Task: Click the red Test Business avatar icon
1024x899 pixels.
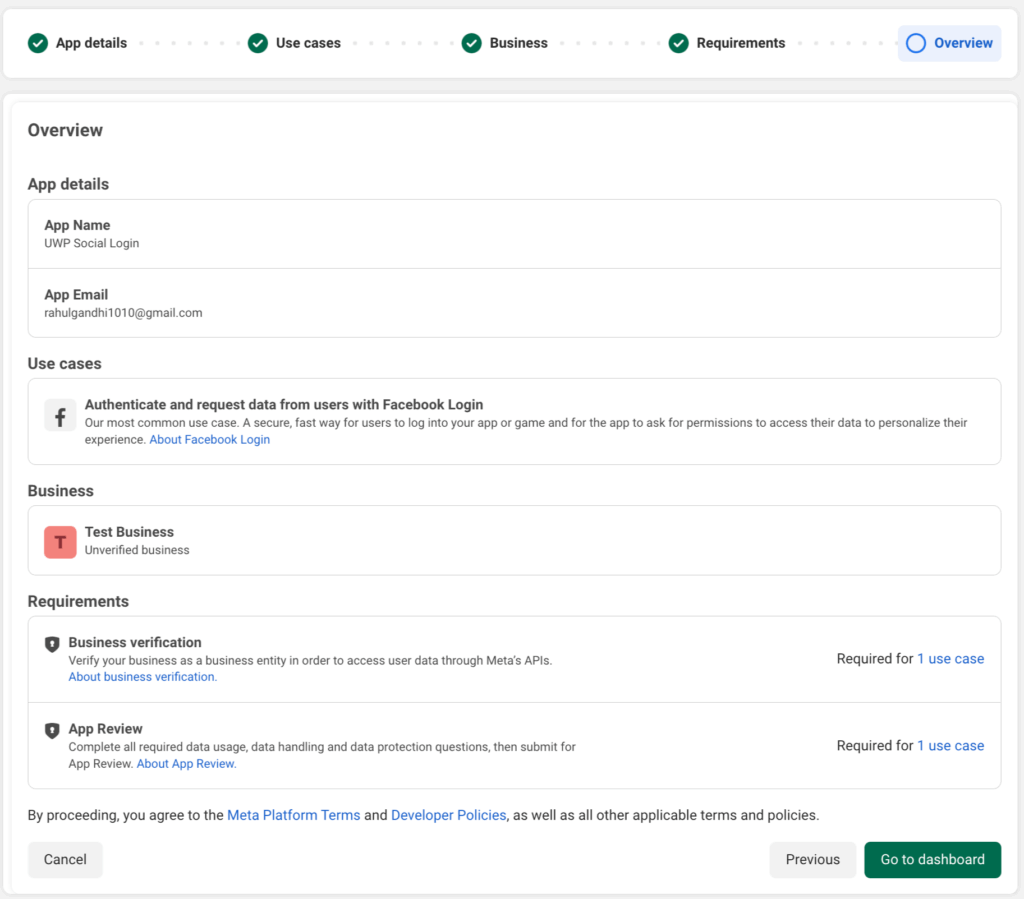Action: point(60,541)
